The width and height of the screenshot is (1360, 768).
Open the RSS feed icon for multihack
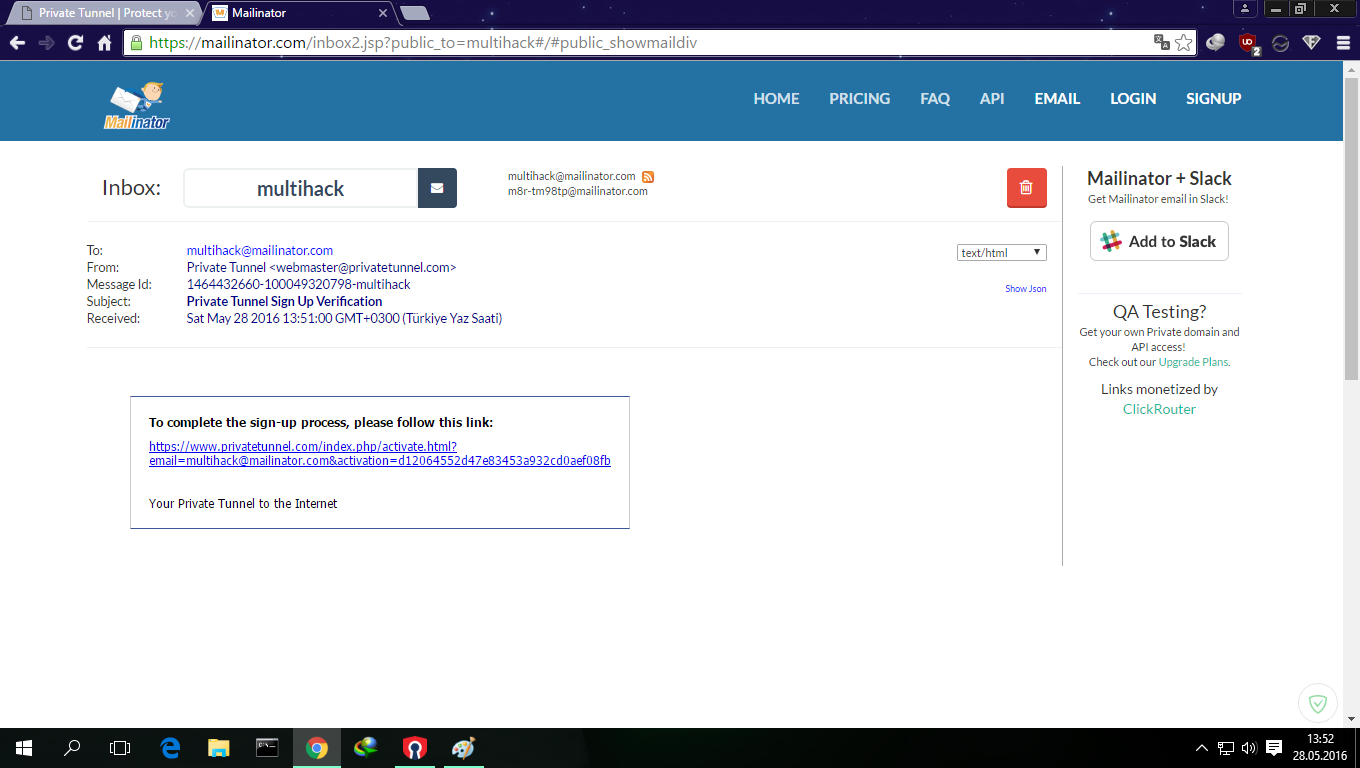[x=648, y=177]
